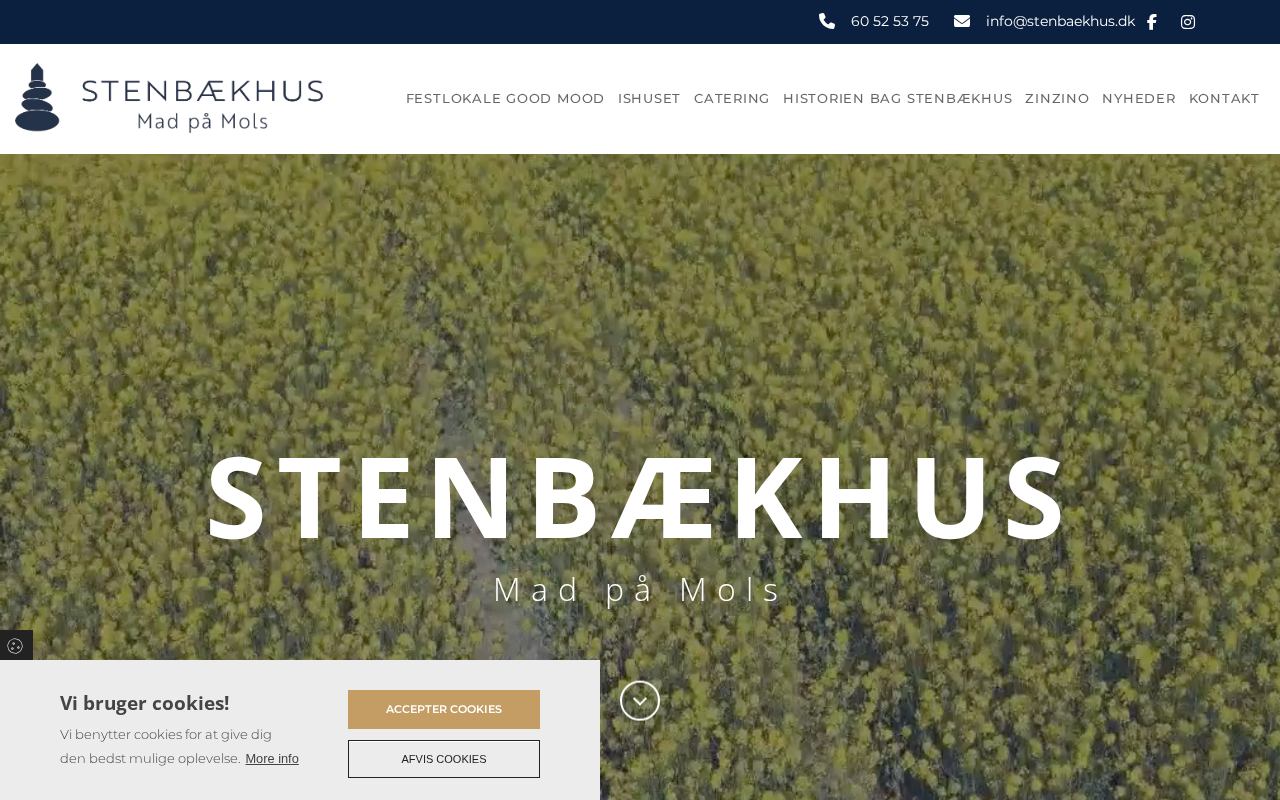Viewport: 1280px width, 800px height.
Task: Open the Kontakt menu item
Action: point(1224,98)
